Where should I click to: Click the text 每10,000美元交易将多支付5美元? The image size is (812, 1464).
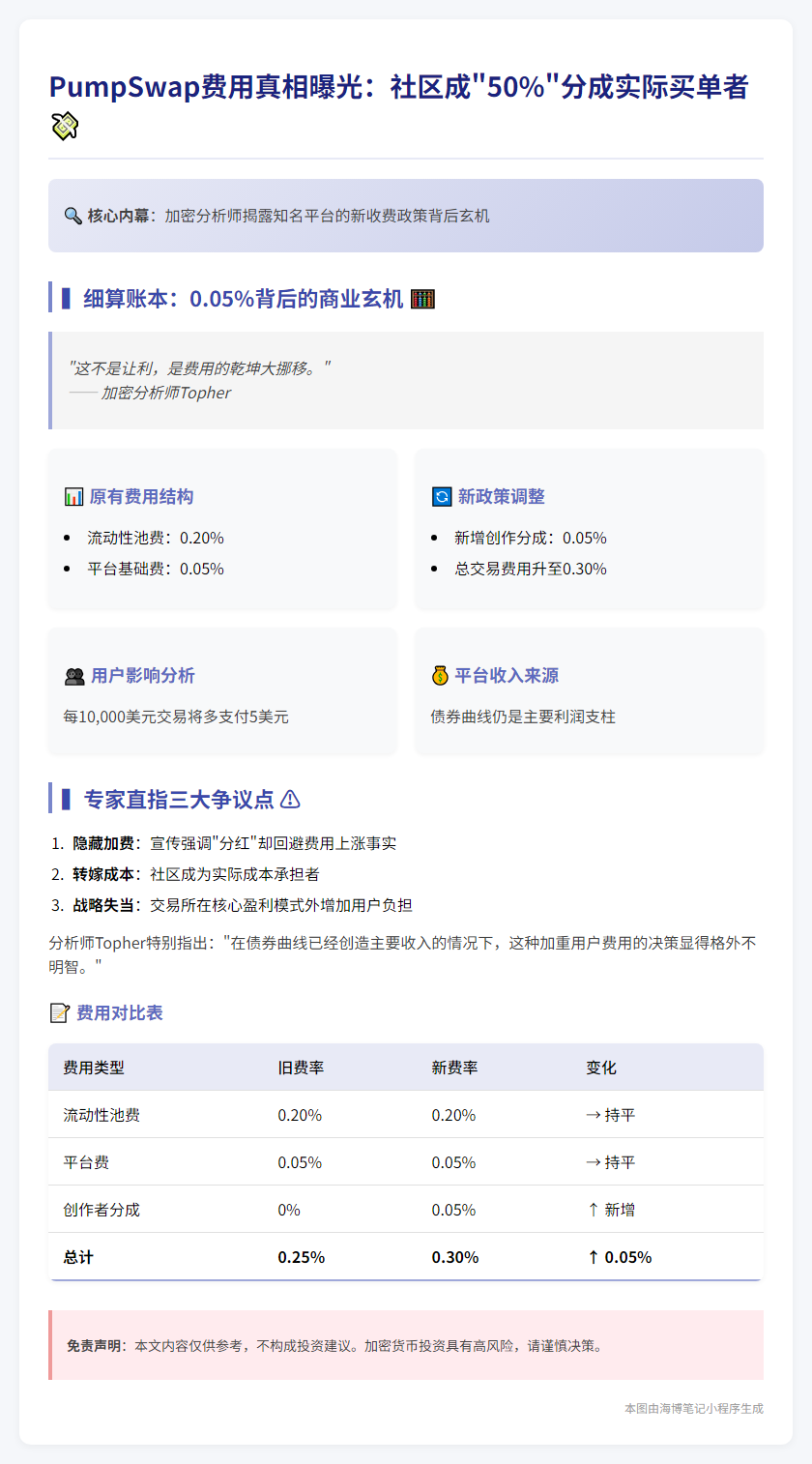coord(176,717)
